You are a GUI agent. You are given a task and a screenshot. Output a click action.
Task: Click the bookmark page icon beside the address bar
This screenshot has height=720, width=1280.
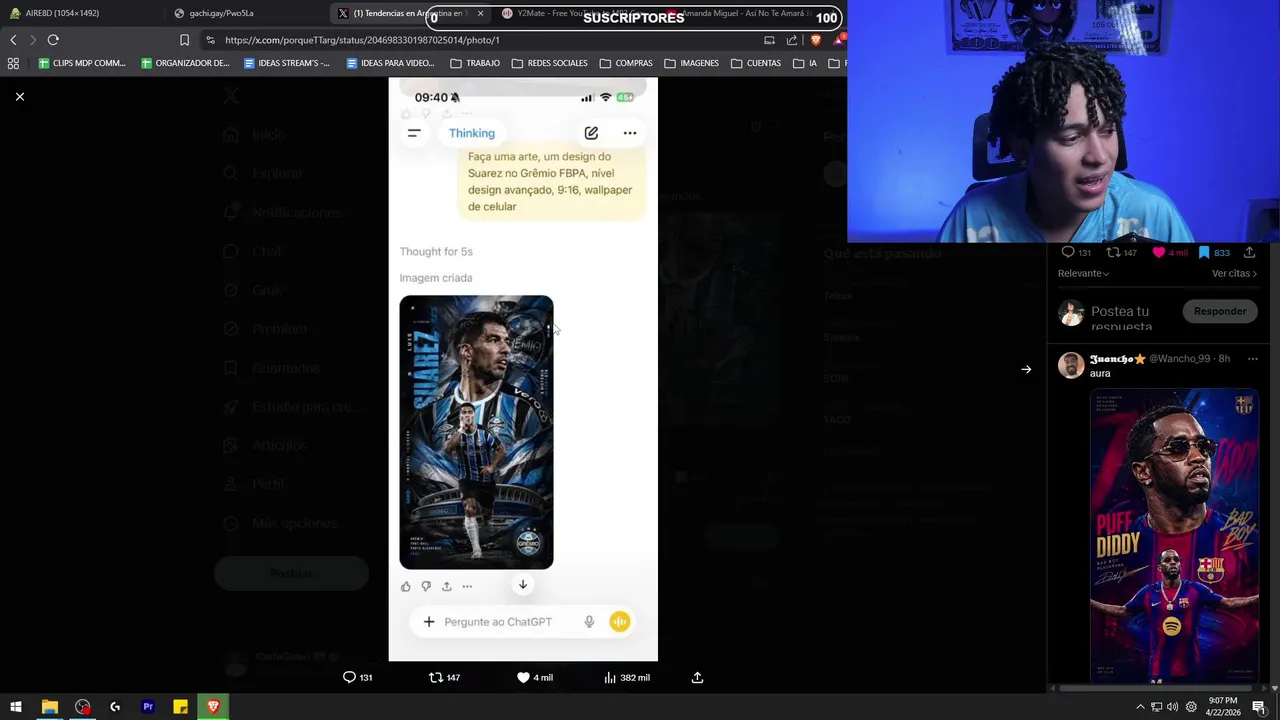point(184,40)
